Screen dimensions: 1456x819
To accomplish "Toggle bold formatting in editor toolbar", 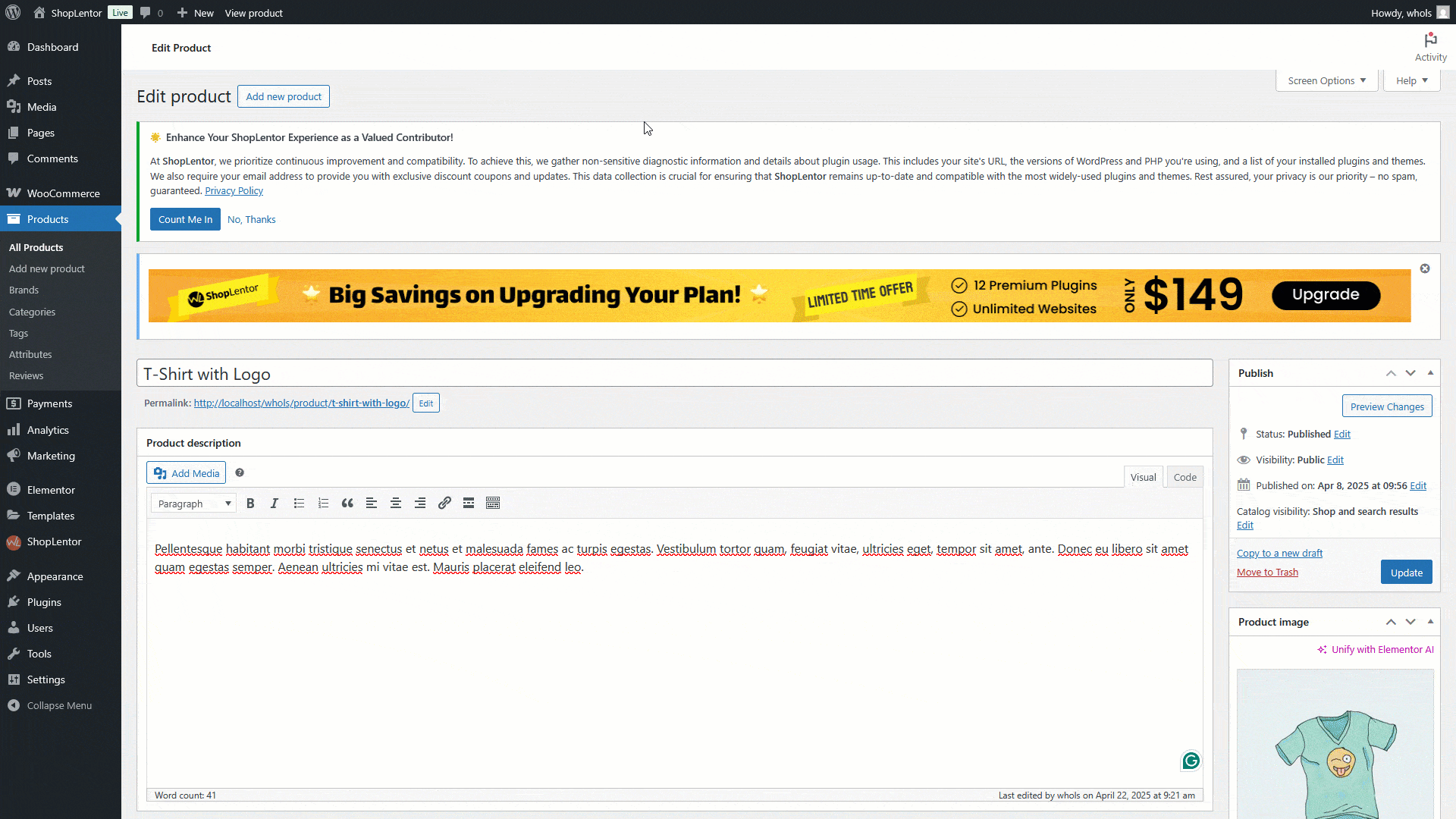I will tap(250, 504).
